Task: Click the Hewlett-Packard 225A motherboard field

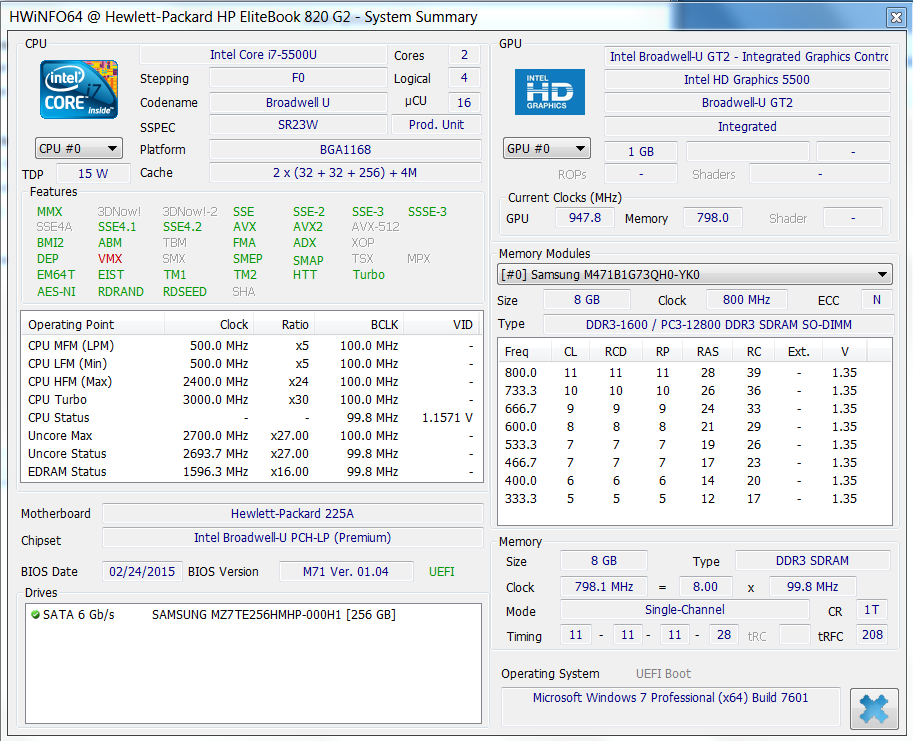Action: tap(292, 513)
